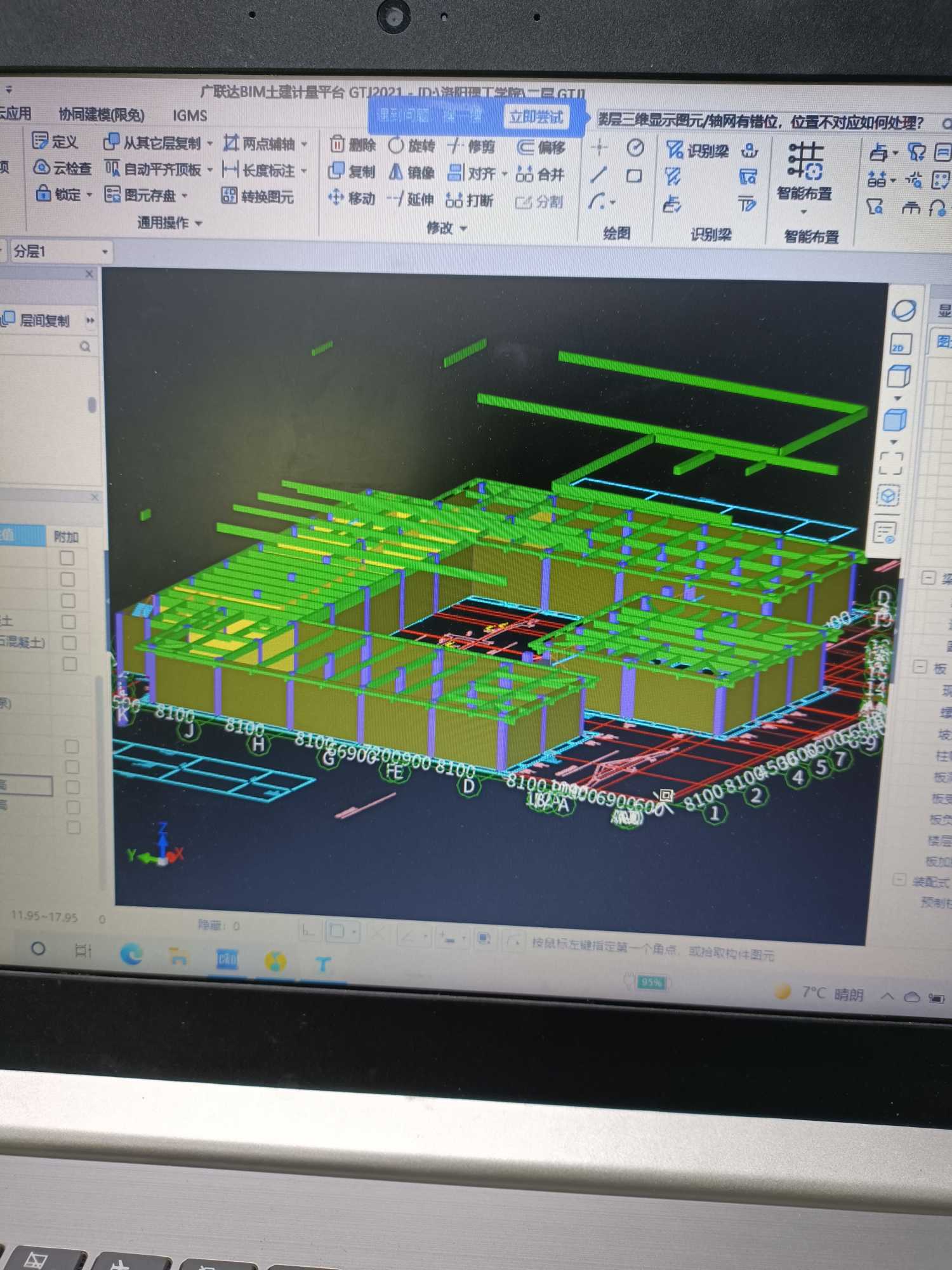Choose the rectangle draw tool
The image size is (952, 1270).
tap(634, 176)
